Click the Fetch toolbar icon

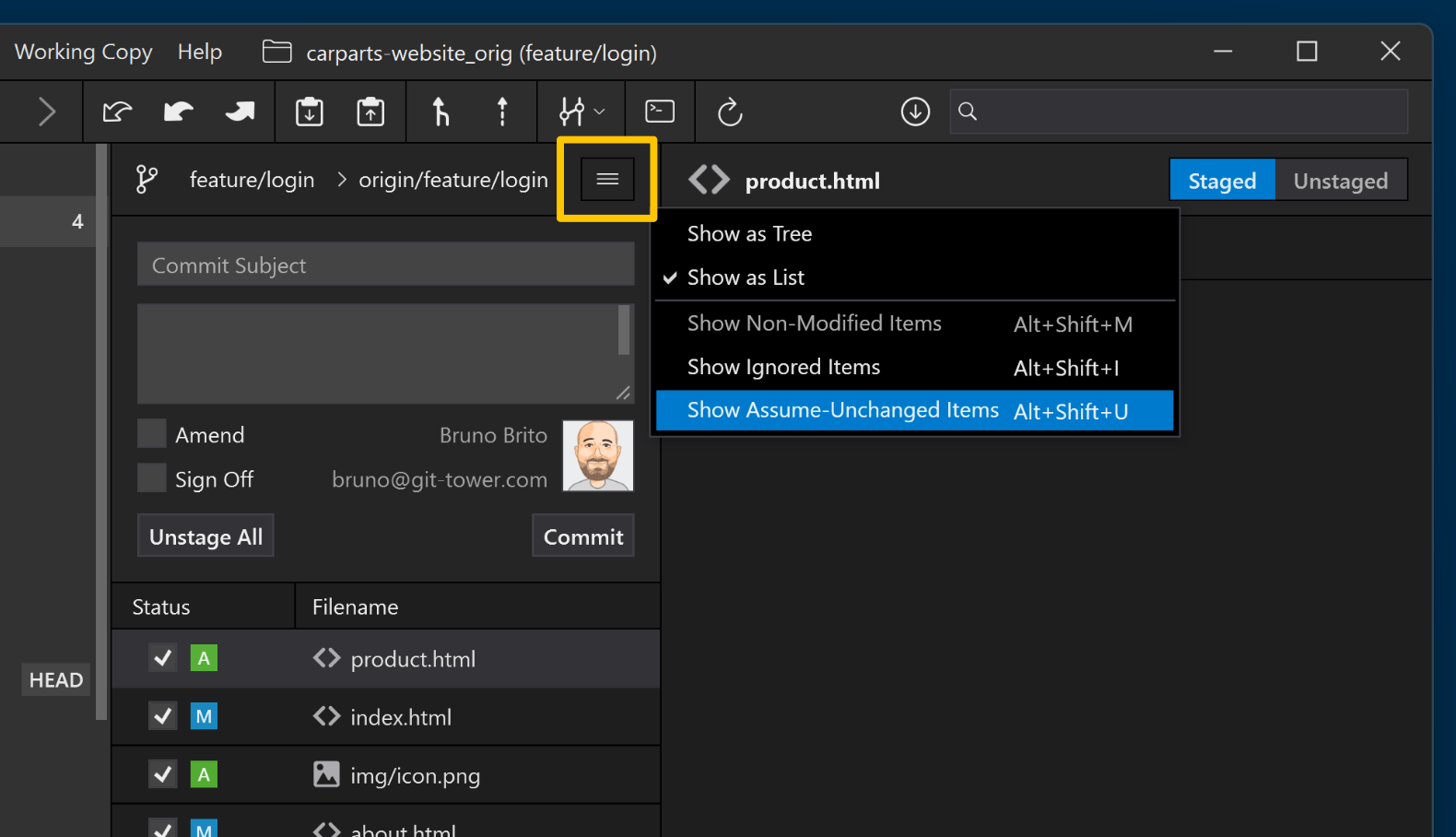coord(117,112)
